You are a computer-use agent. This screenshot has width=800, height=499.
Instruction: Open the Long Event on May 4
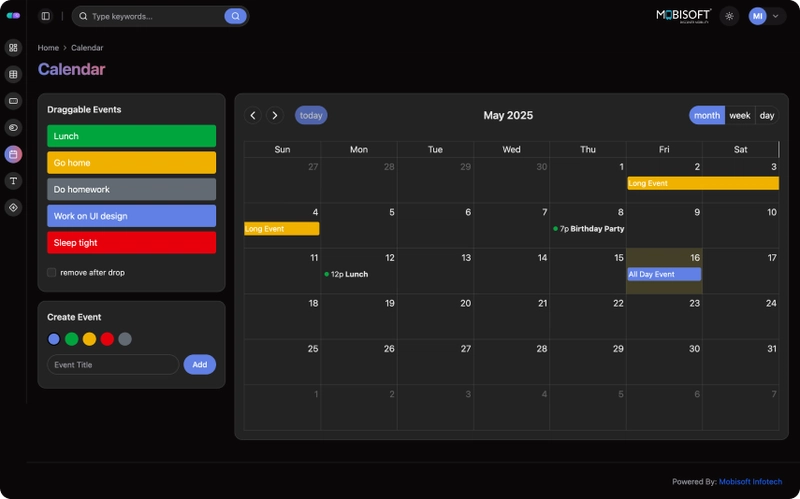tap(282, 229)
